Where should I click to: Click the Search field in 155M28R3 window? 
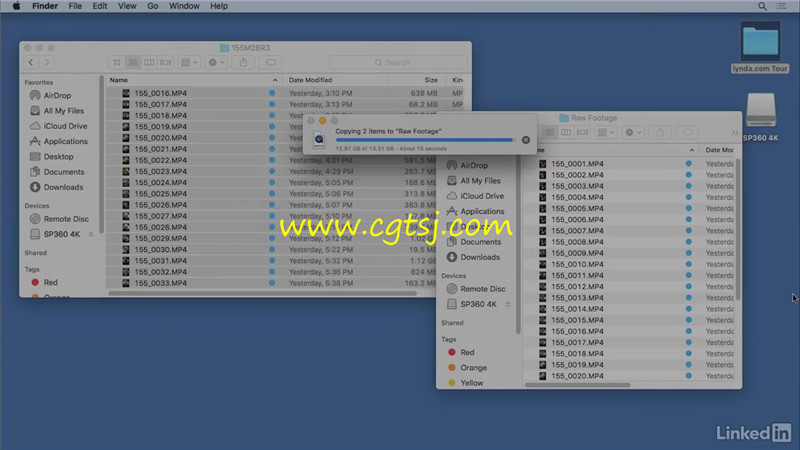pyautogui.click(x=398, y=62)
